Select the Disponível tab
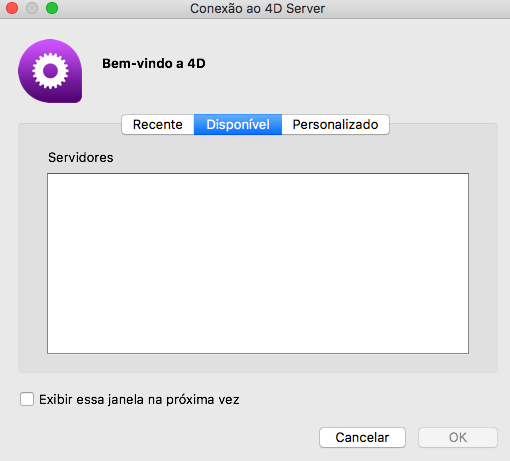The height and width of the screenshot is (461, 510). point(238,124)
